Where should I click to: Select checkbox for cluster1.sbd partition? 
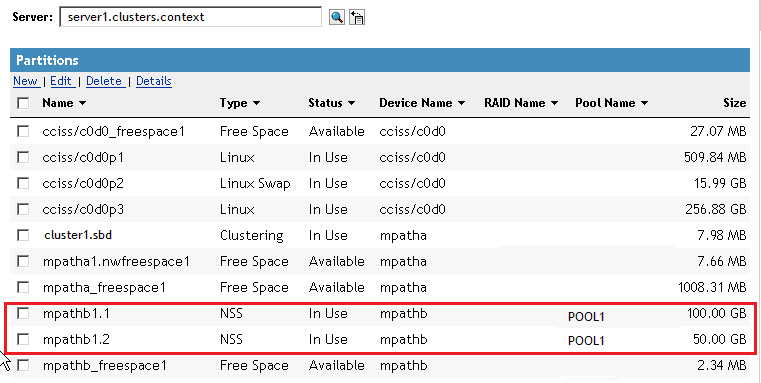(x=23, y=235)
